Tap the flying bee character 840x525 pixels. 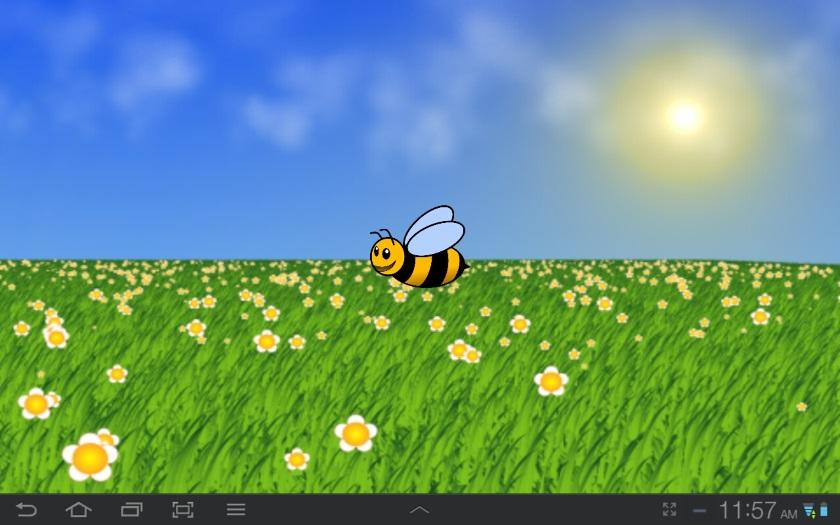419,247
